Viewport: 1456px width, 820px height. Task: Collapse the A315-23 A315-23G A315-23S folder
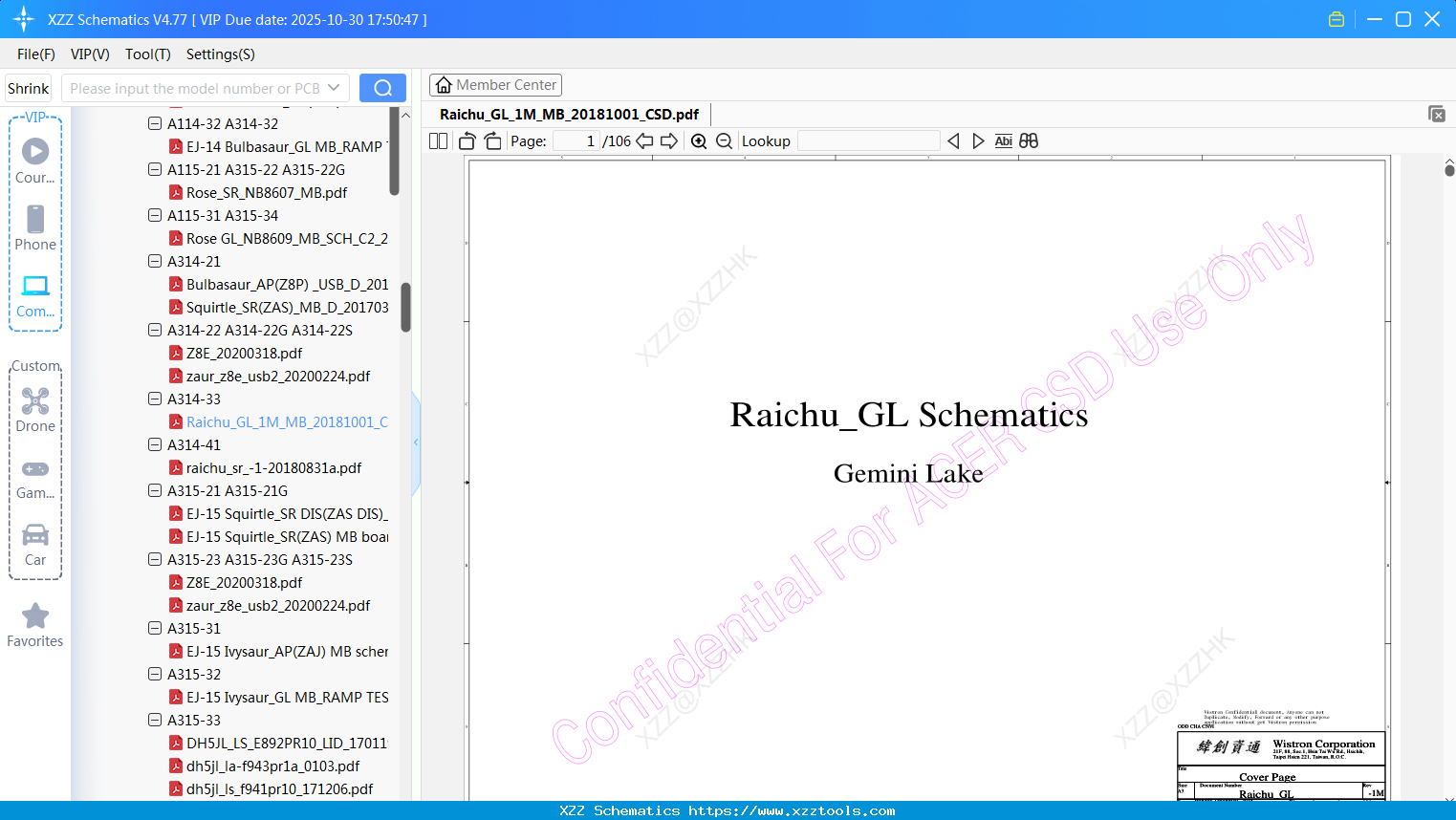point(155,559)
